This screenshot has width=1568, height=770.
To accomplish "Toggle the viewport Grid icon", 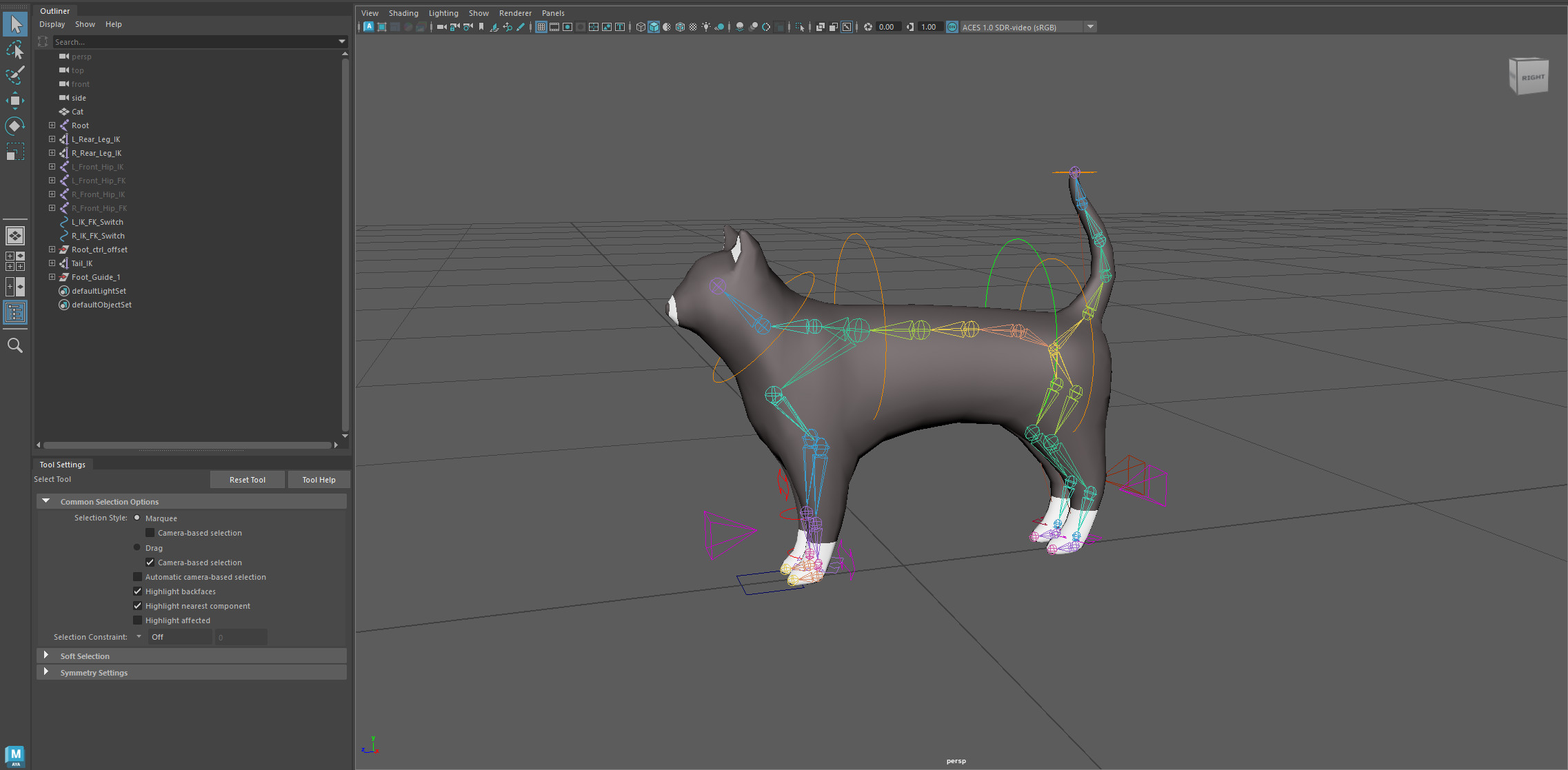I will tap(541, 27).
